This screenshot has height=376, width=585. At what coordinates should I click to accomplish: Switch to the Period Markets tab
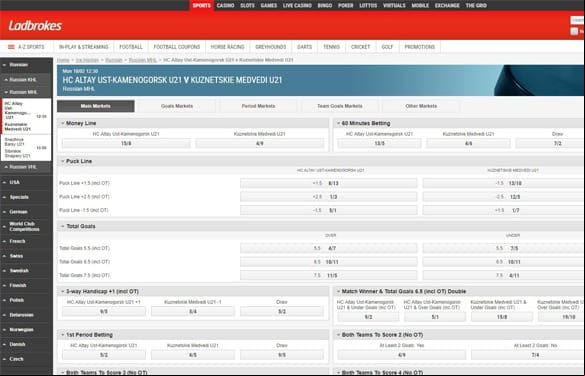(258, 106)
